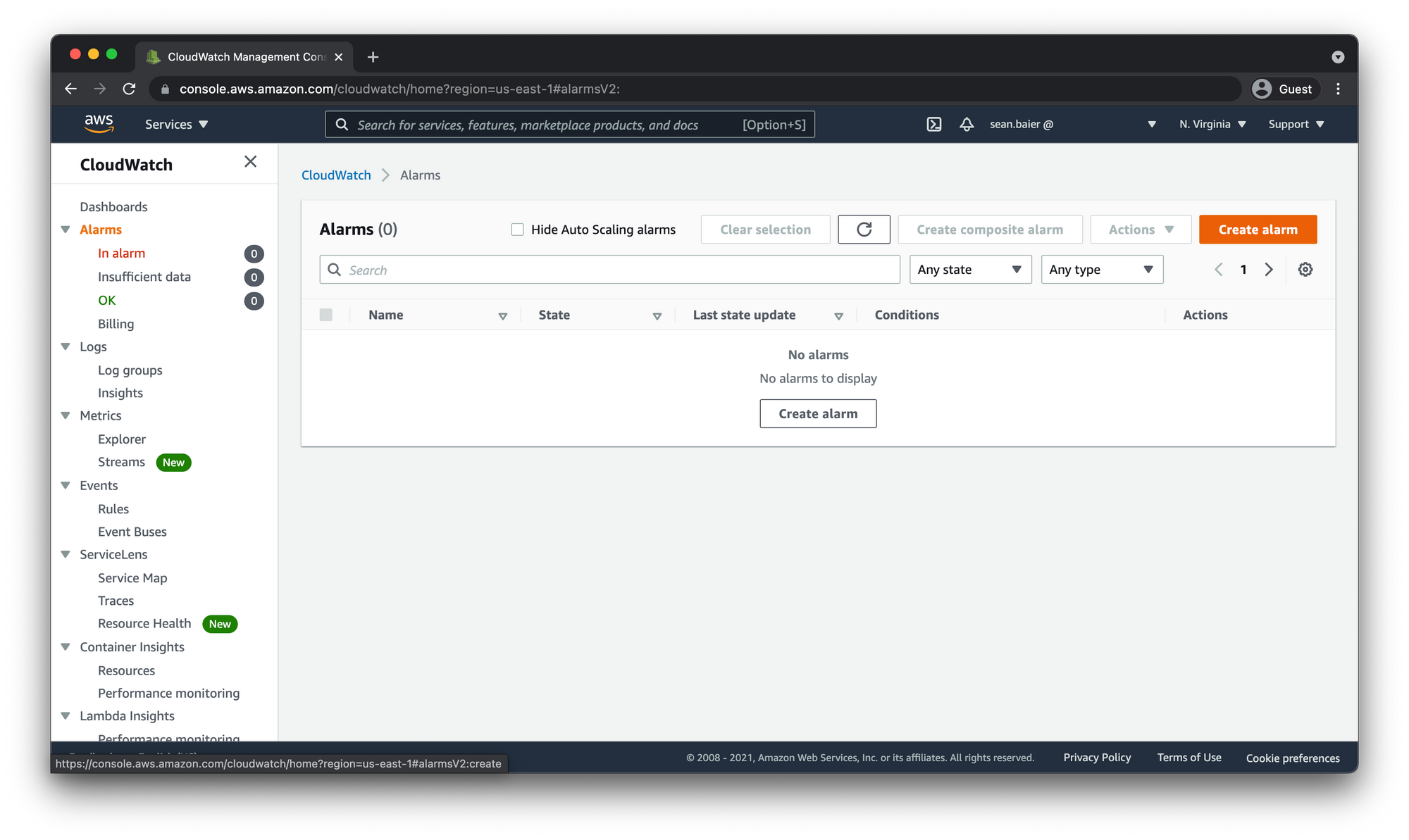This screenshot has width=1409, height=840.
Task: Click the refresh alarms button
Action: click(x=864, y=230)
